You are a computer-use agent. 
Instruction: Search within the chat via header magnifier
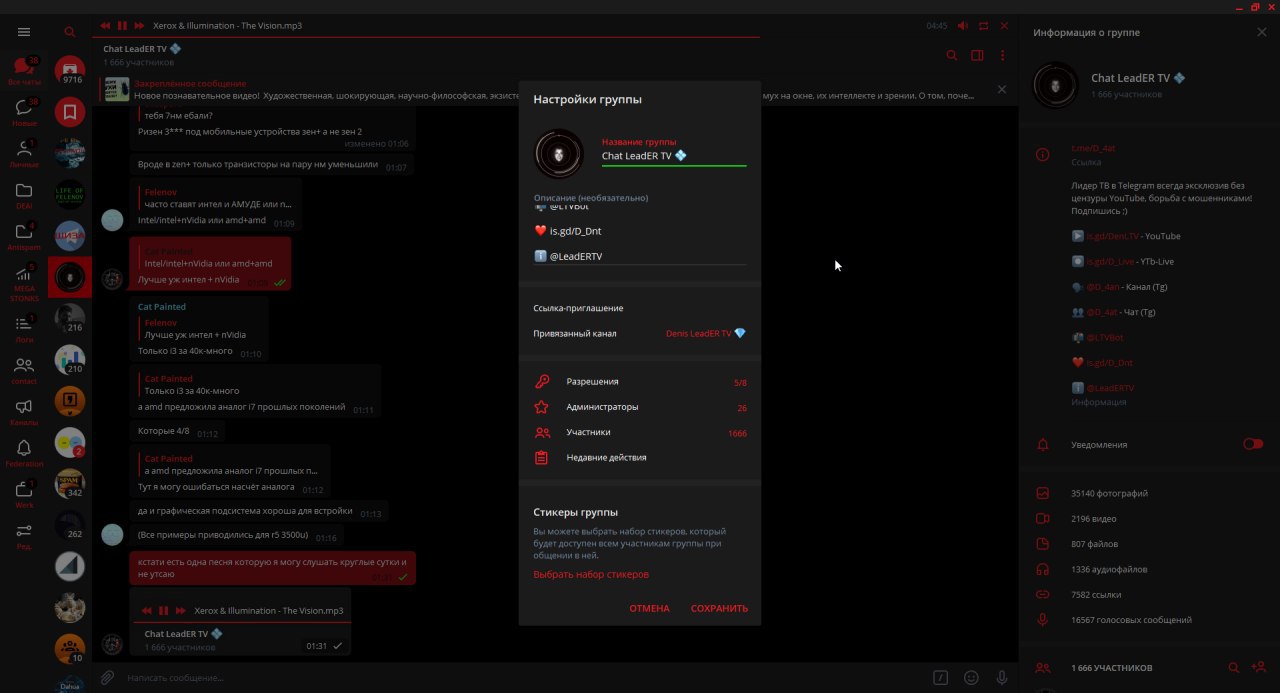coord(952,55)
